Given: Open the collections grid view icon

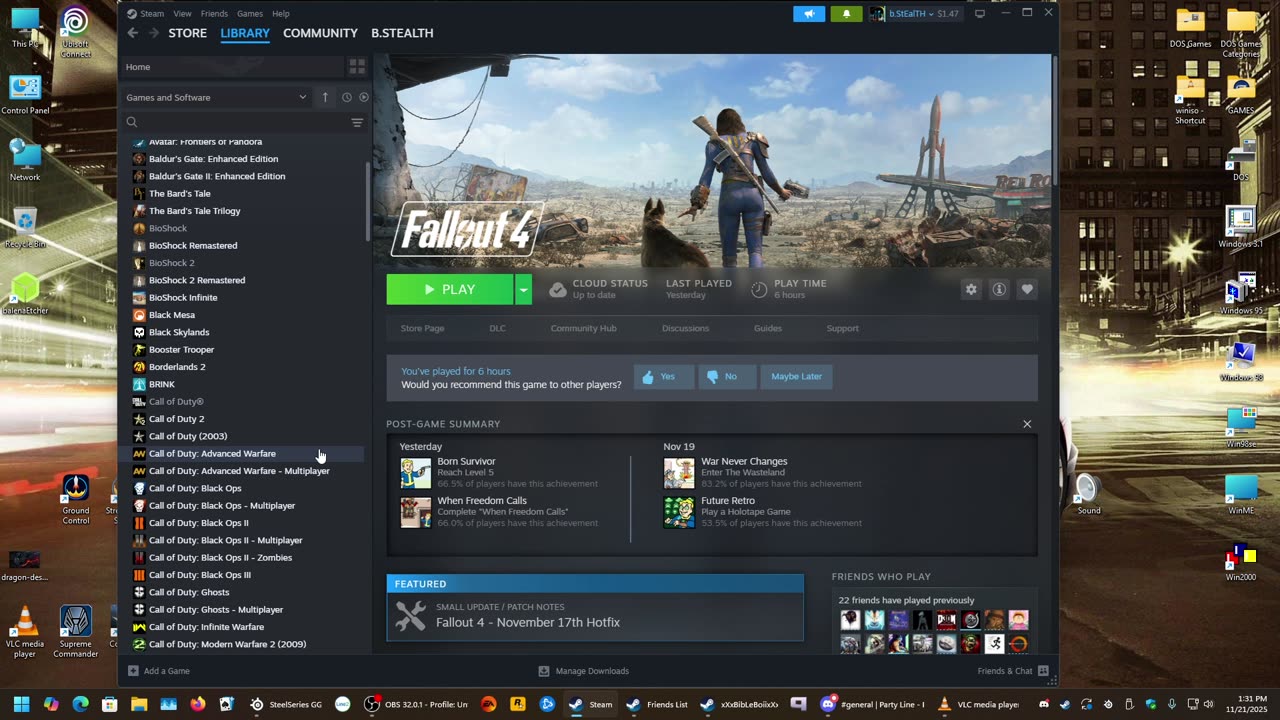Looking at the screenshot, I should (x=357, y=67).
